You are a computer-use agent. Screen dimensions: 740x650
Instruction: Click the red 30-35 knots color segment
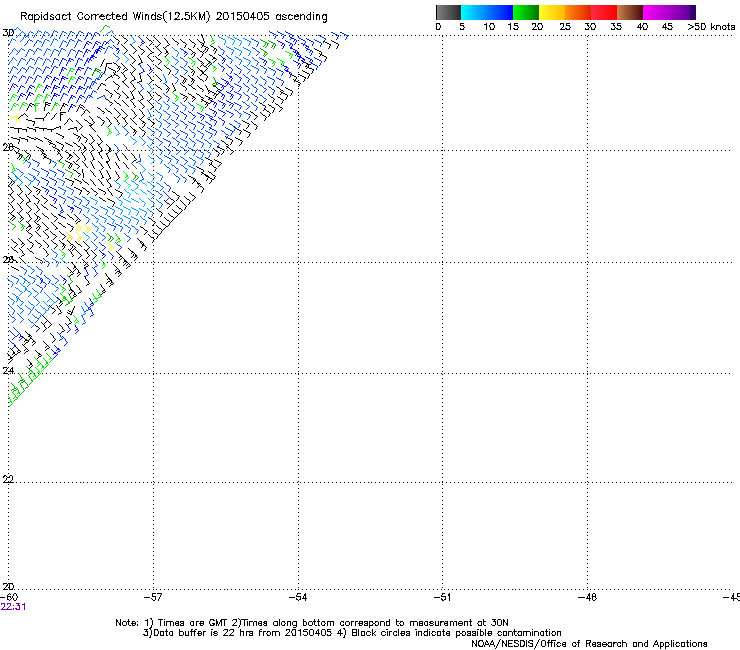coord(604,12)
